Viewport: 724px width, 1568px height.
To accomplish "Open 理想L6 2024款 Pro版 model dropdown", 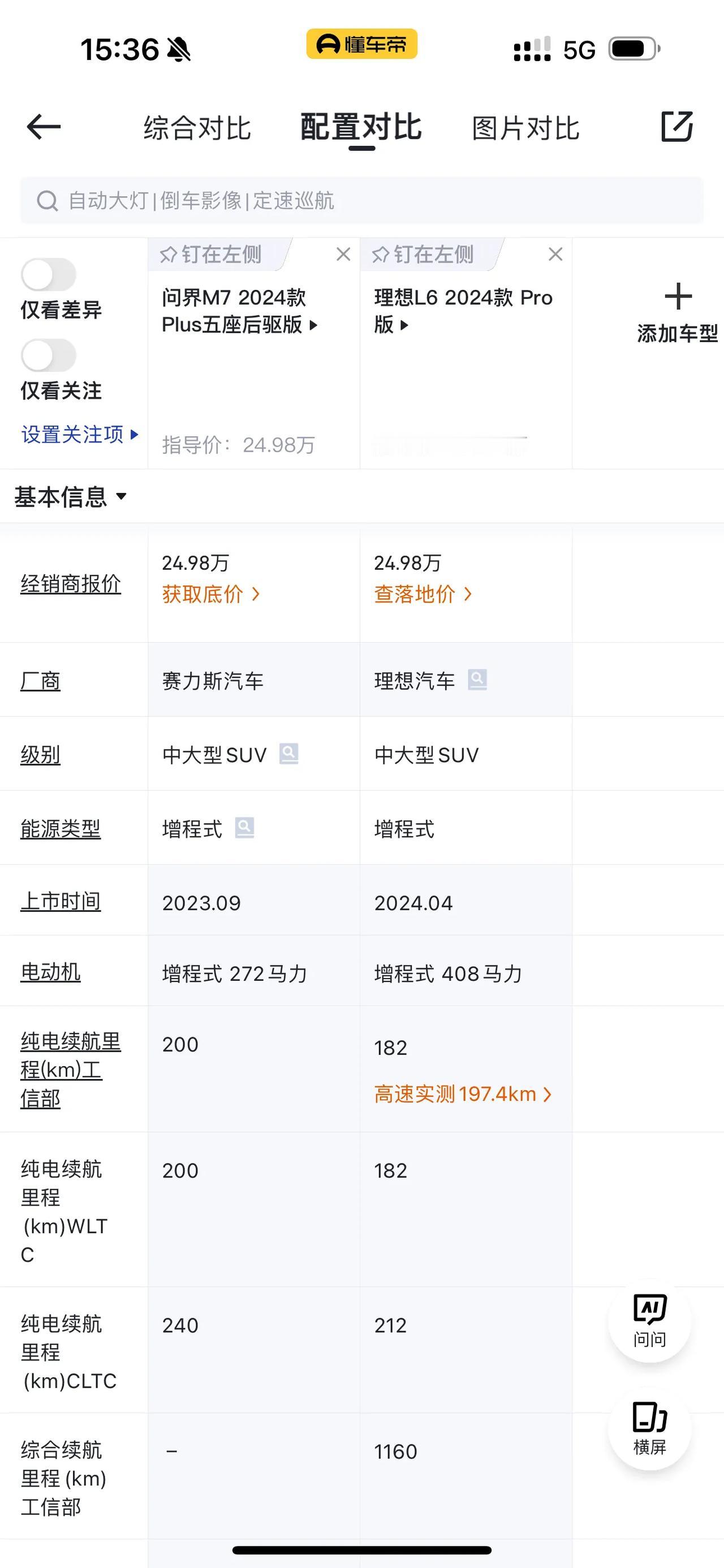I will point(463,311).
